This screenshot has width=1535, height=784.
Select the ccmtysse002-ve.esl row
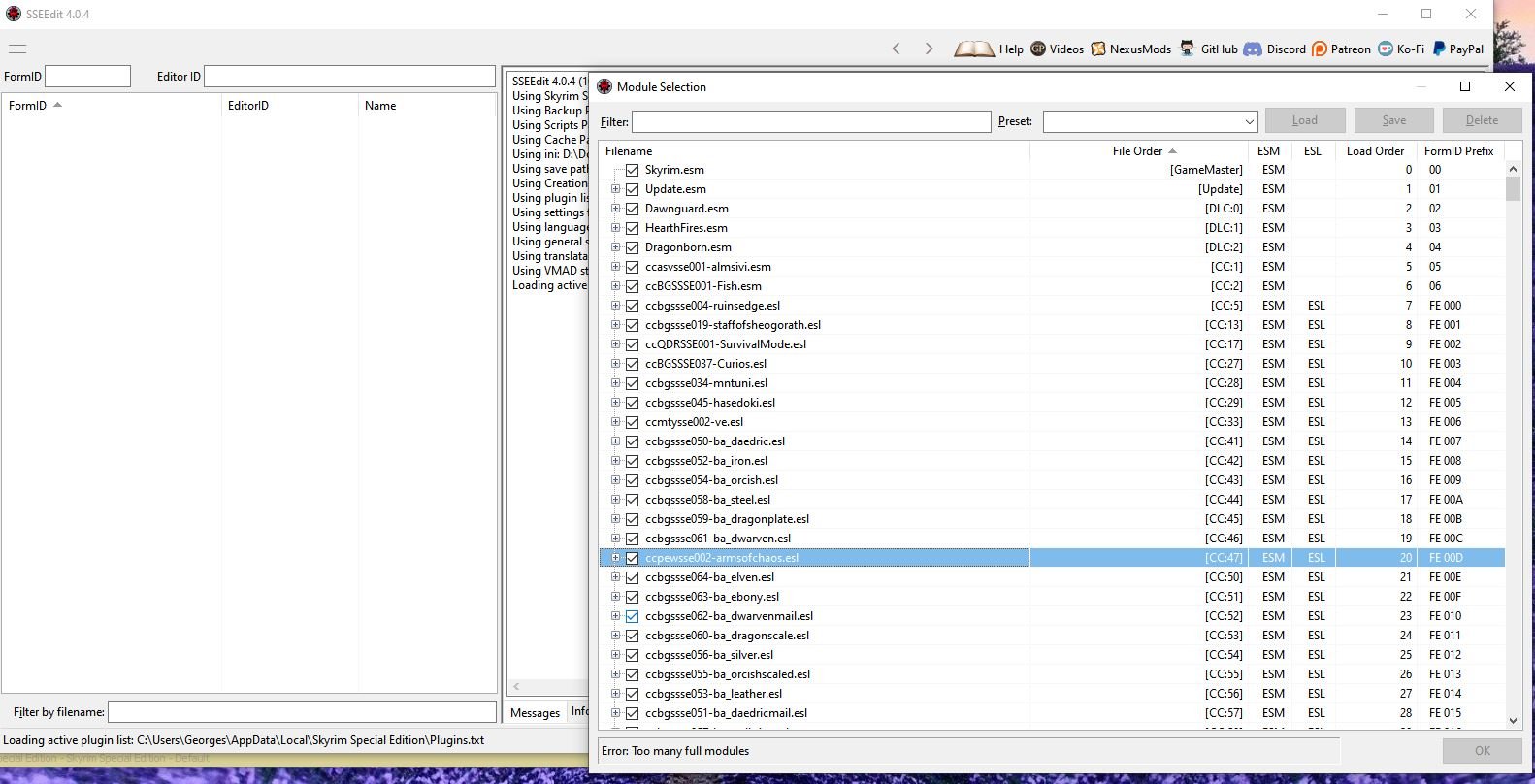(x=1052, y=422)
